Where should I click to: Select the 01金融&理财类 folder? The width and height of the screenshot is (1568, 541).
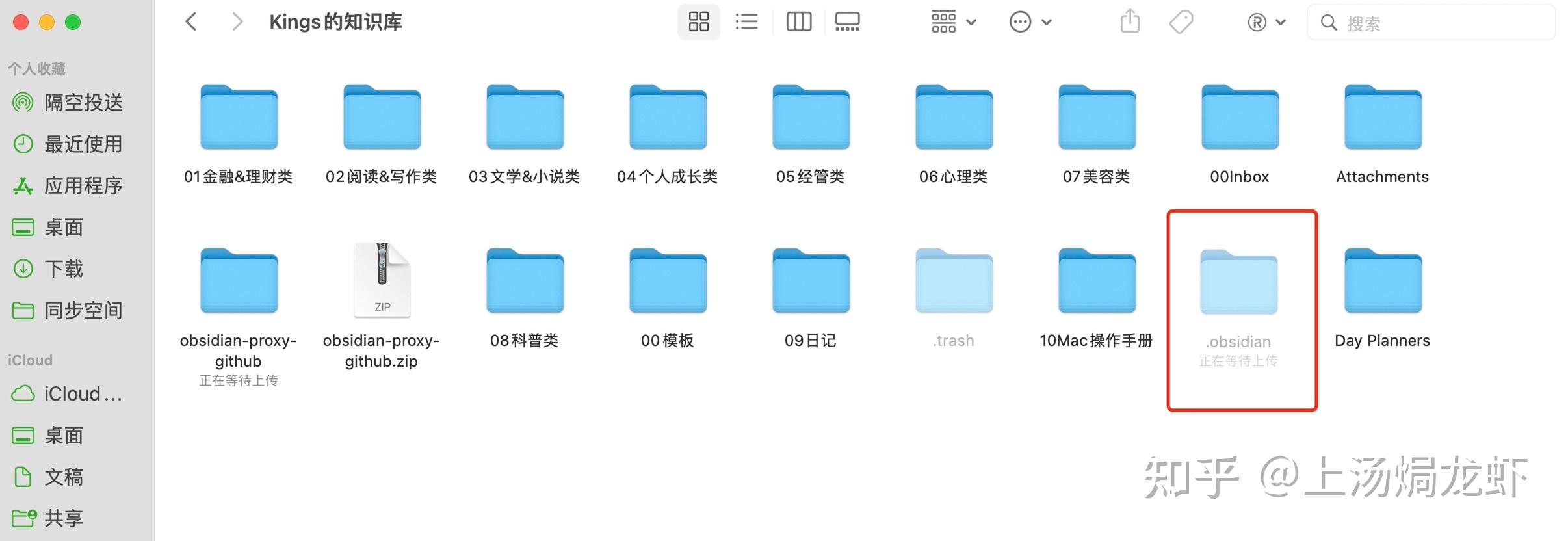[239, 118]
